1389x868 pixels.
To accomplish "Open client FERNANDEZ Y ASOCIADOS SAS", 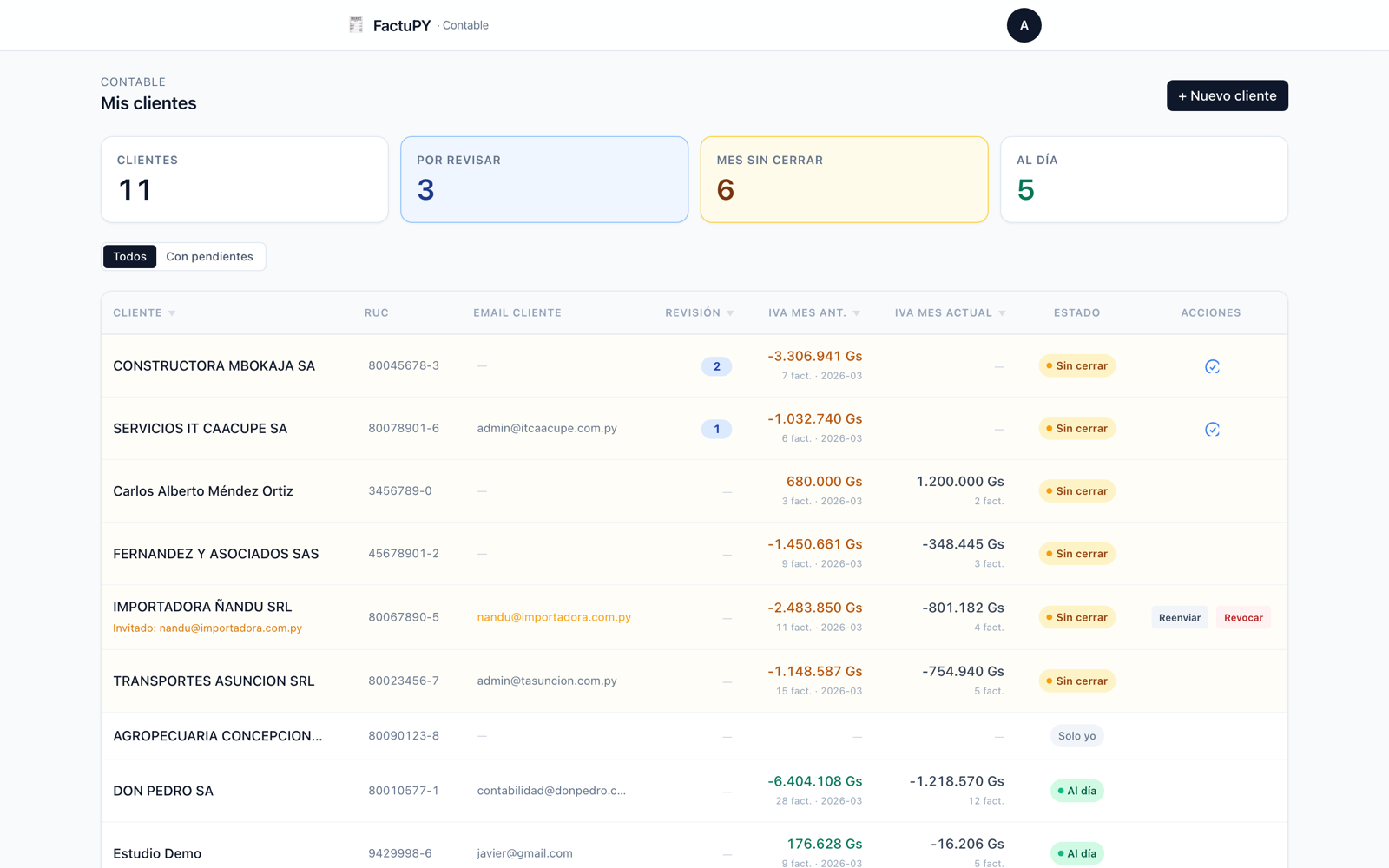I will (x=215, y=553).
